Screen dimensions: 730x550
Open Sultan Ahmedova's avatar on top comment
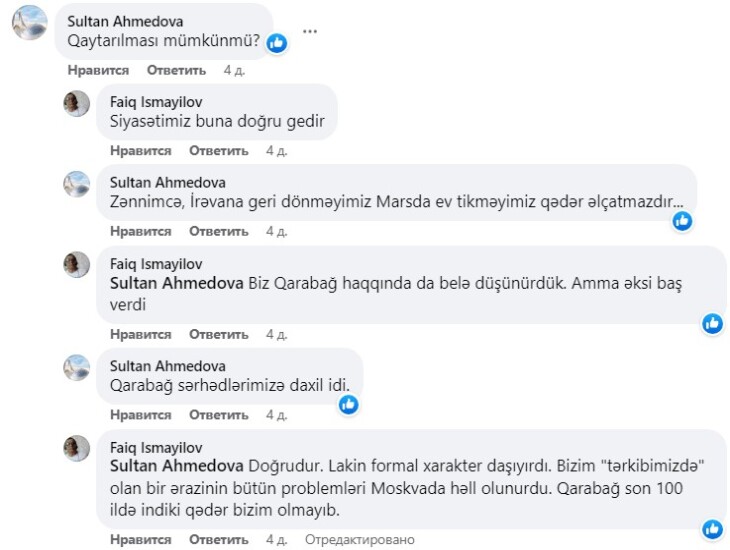pyautogui.click(x=29, y=22)
